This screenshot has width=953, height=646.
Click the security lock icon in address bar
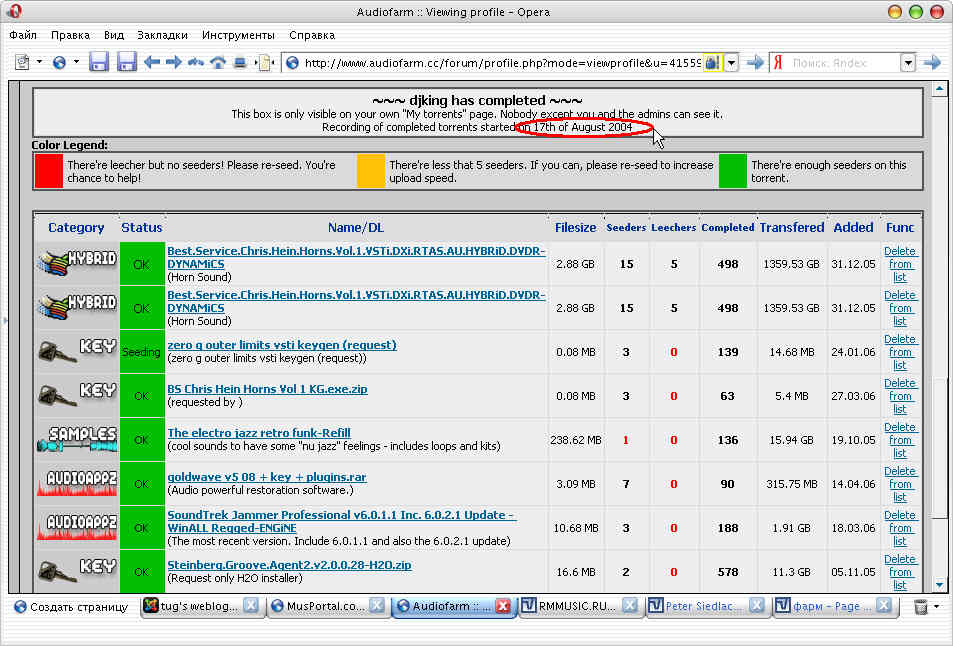click(x=712, y=63)
